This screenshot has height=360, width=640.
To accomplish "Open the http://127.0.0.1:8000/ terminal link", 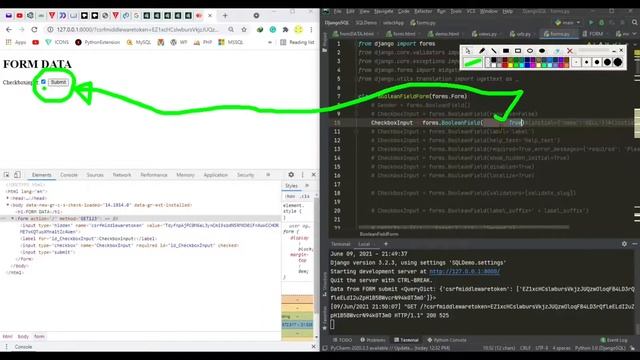I will click(464, 271).
